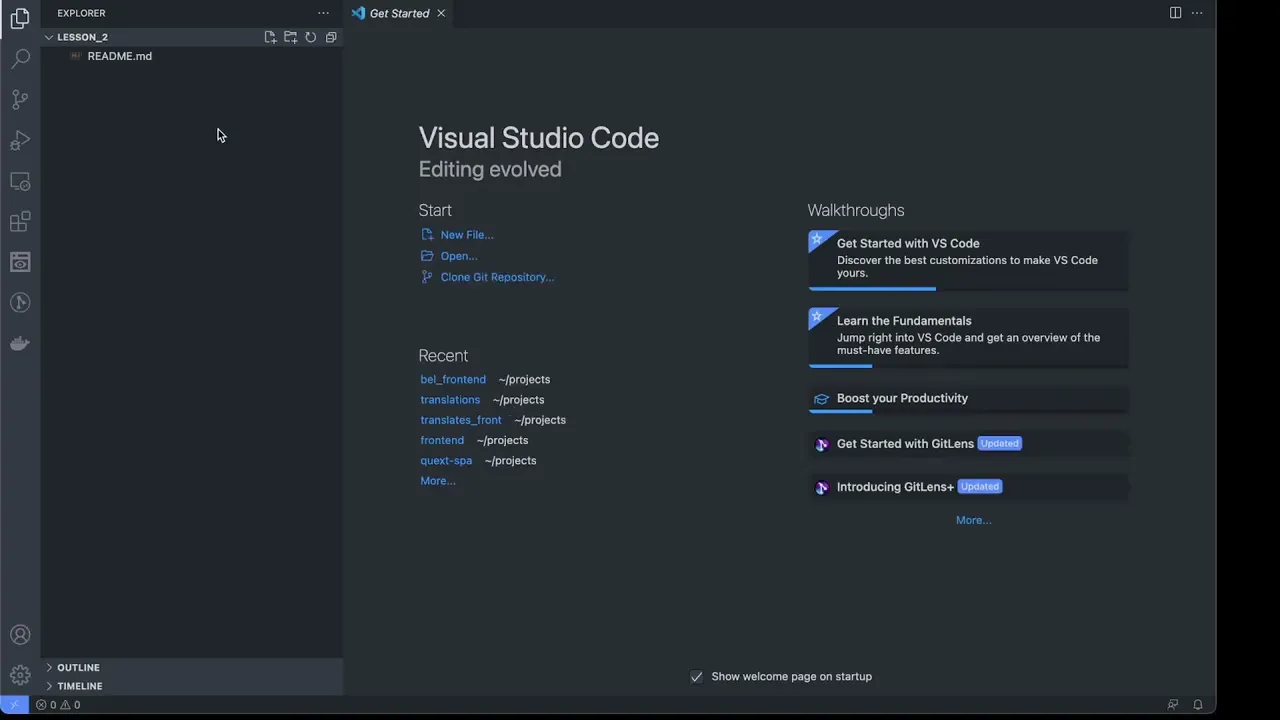Open Explorer views and more actions menu
This screenshot has width=1280, height=720.
click(x=323, y=13)
